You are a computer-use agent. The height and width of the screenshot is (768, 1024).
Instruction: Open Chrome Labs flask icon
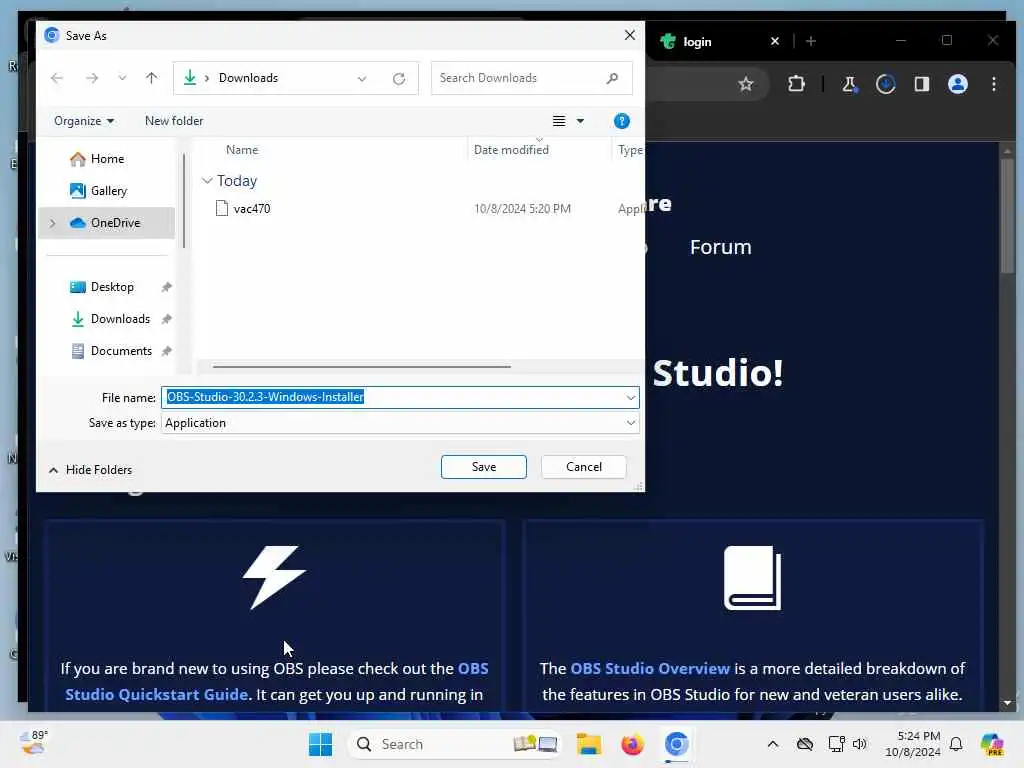point(849,84)
